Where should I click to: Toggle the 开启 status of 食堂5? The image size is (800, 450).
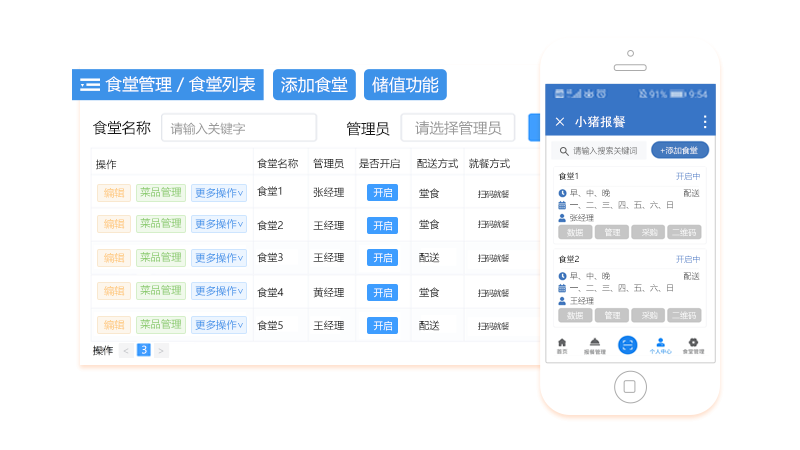383,326
